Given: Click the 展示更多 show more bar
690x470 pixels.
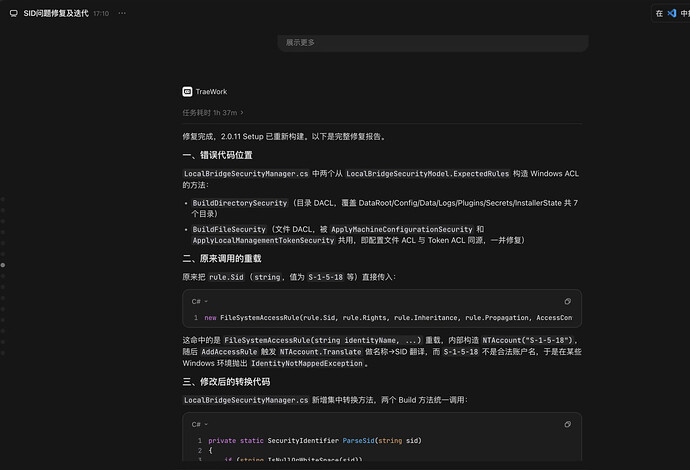Looking at the screenshot, I should pos(433,43).
